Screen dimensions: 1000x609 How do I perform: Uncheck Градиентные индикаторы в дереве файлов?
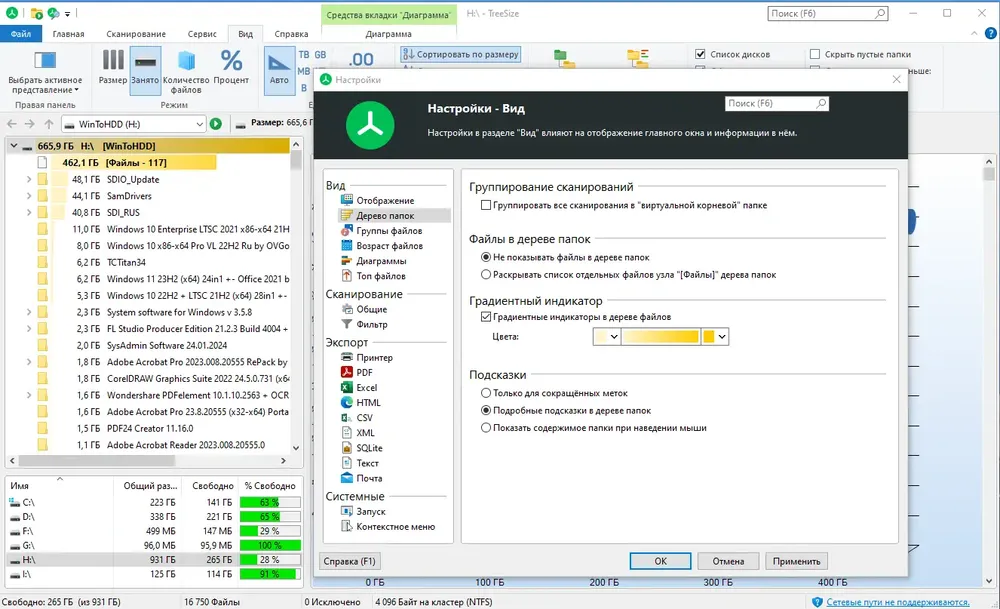(x=486, y=317)
